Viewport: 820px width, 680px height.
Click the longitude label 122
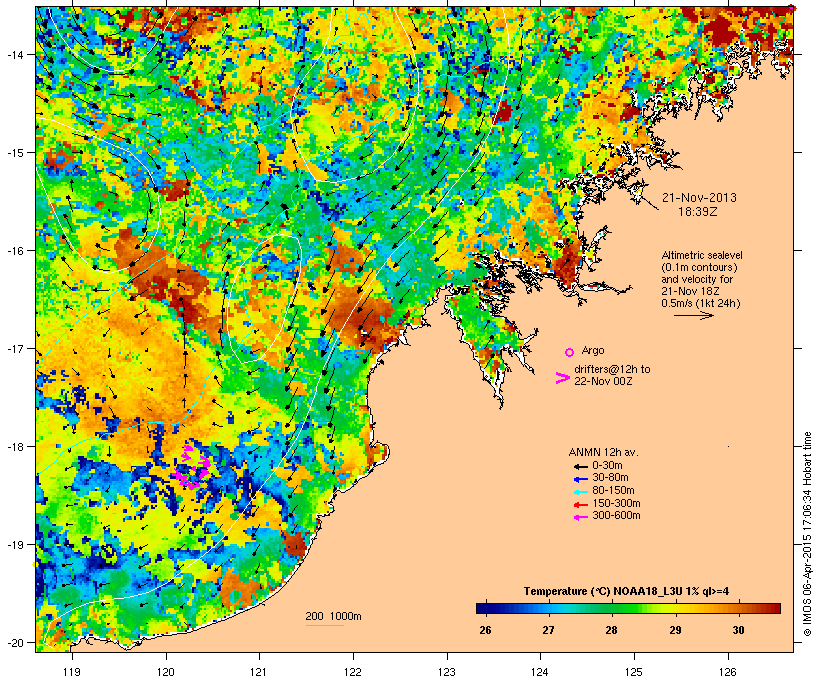[353, 672]
